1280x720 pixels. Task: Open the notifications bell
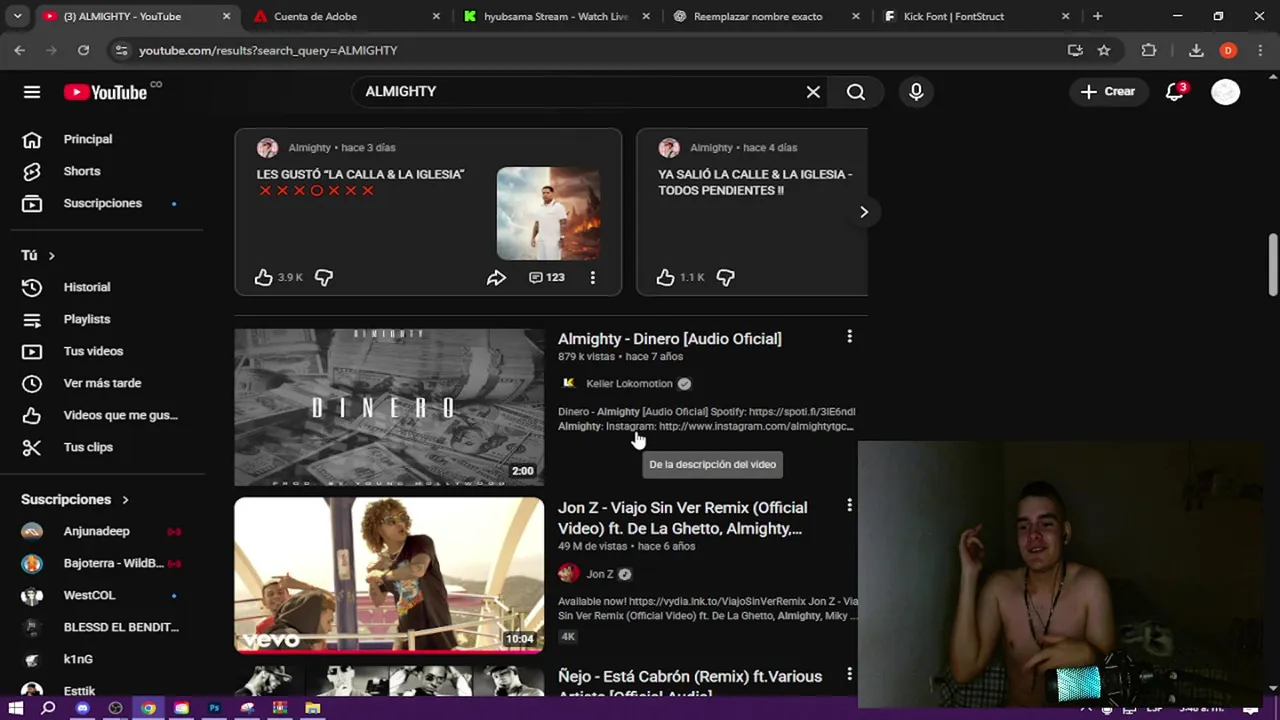(x=1175, y=92)
